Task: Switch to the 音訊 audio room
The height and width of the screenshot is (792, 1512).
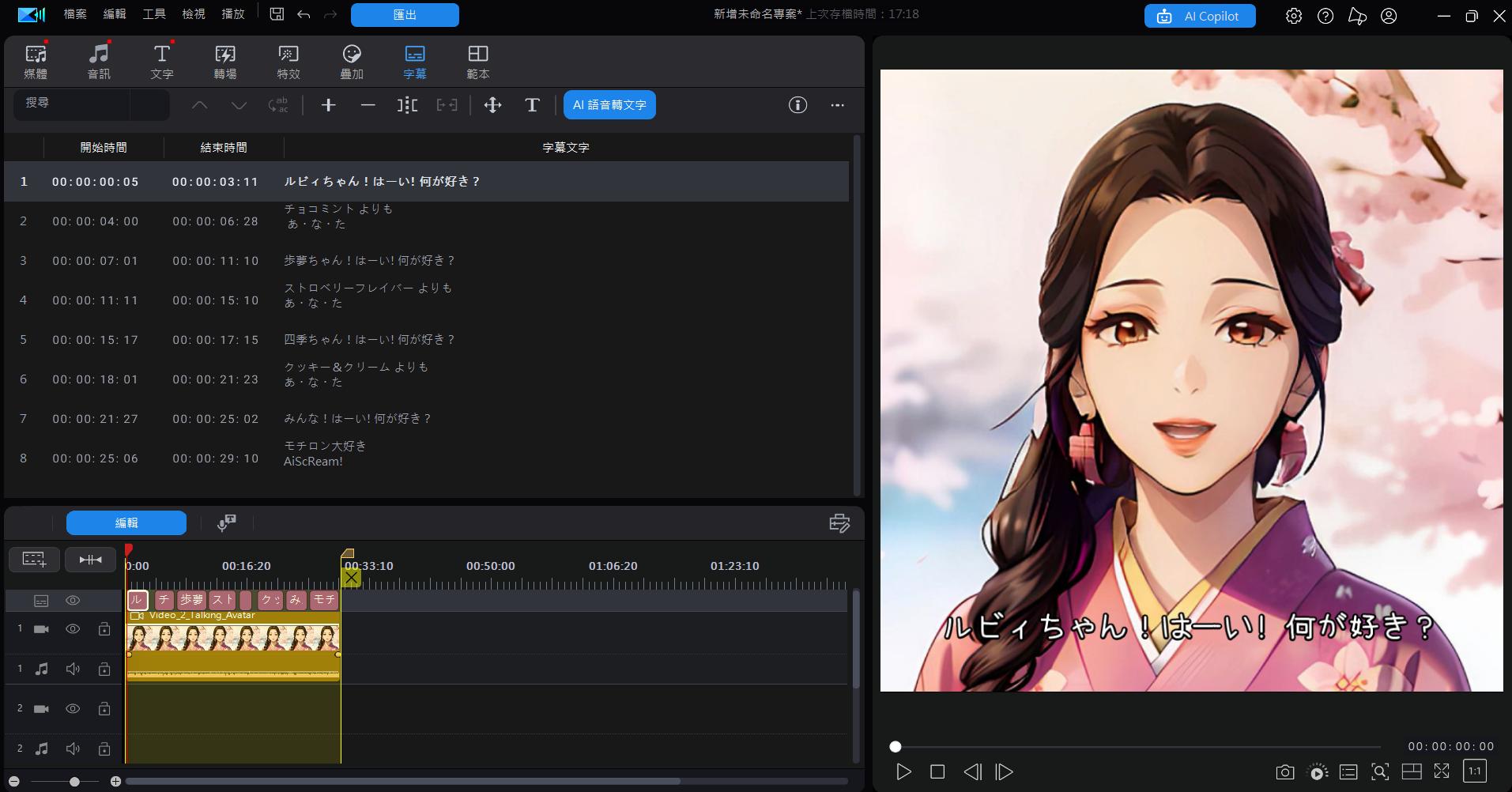Action: (x=99, y=60)
